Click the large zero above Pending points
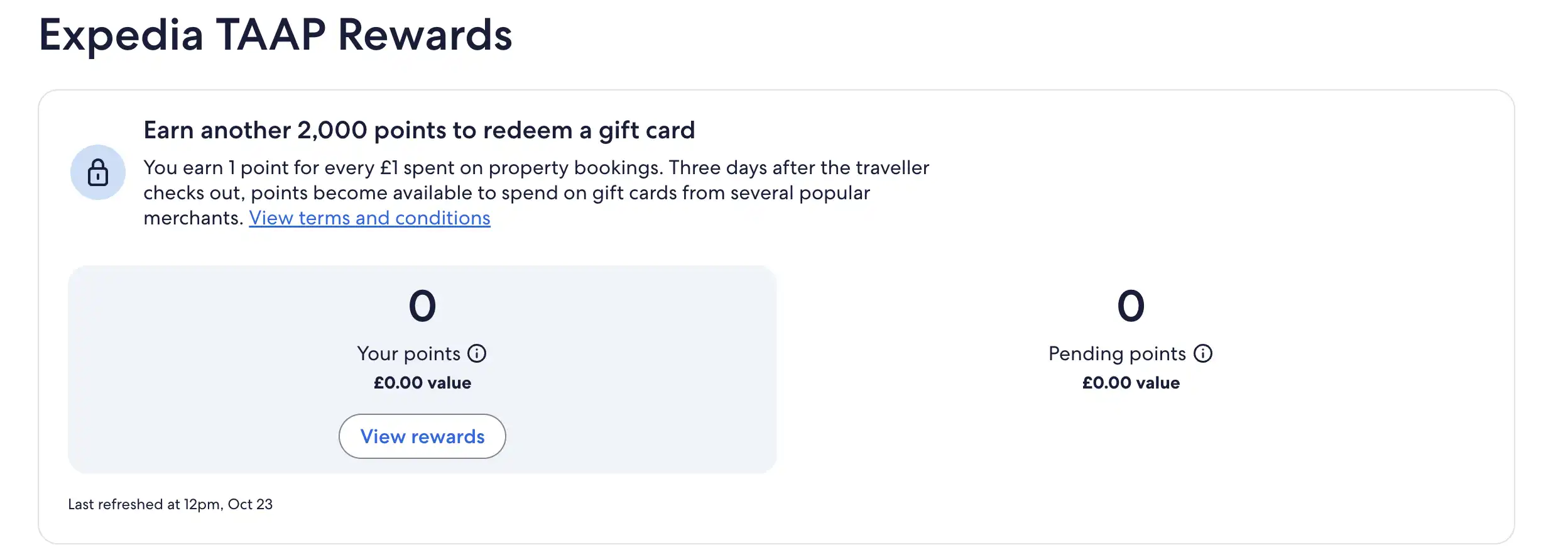Viewport: 1568px width, 557px height. (x=1131, y=306)
